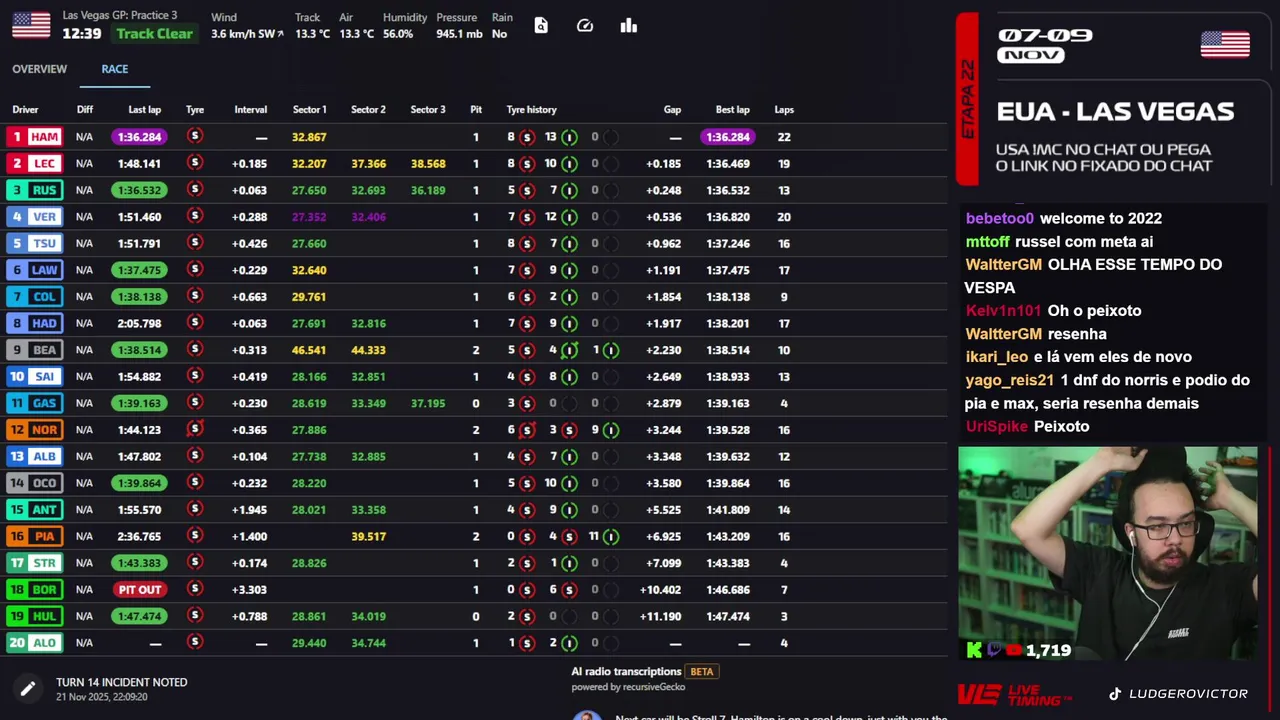Click the Tyre history column header

coord(531,110)
